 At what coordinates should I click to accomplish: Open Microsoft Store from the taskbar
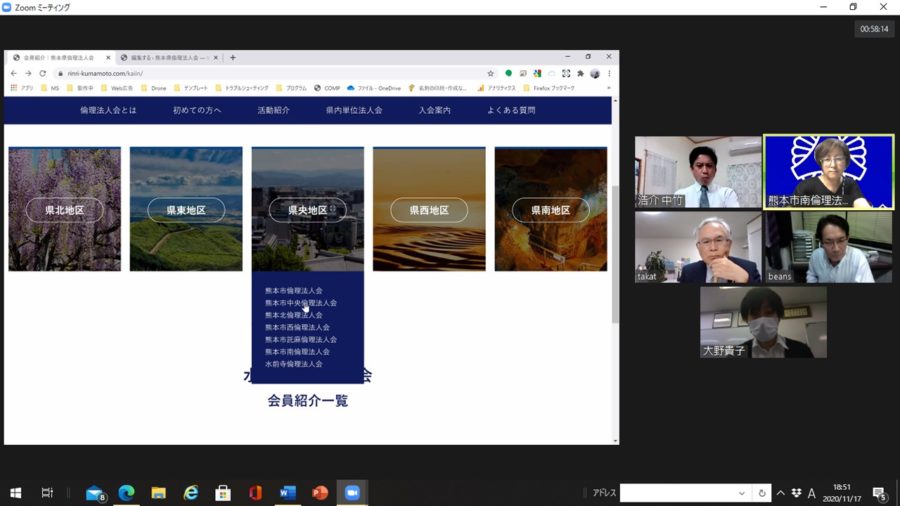pyautogui.click(x=223, y=493)
